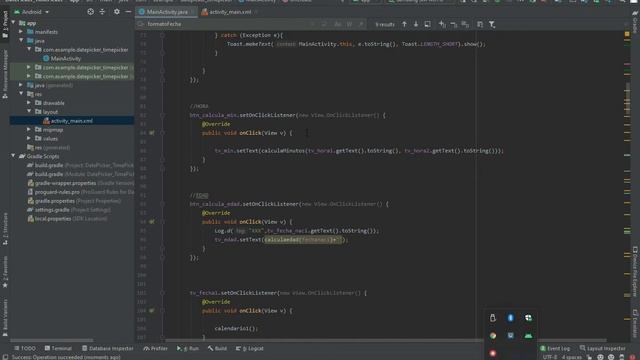Open the Logcat tool window
Screen dimensions: 640x360
[x=249, y=349]
